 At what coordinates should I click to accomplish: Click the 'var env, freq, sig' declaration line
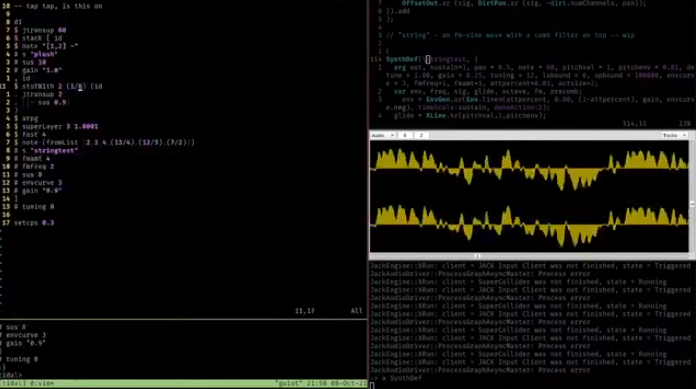[x=488, y=91]
